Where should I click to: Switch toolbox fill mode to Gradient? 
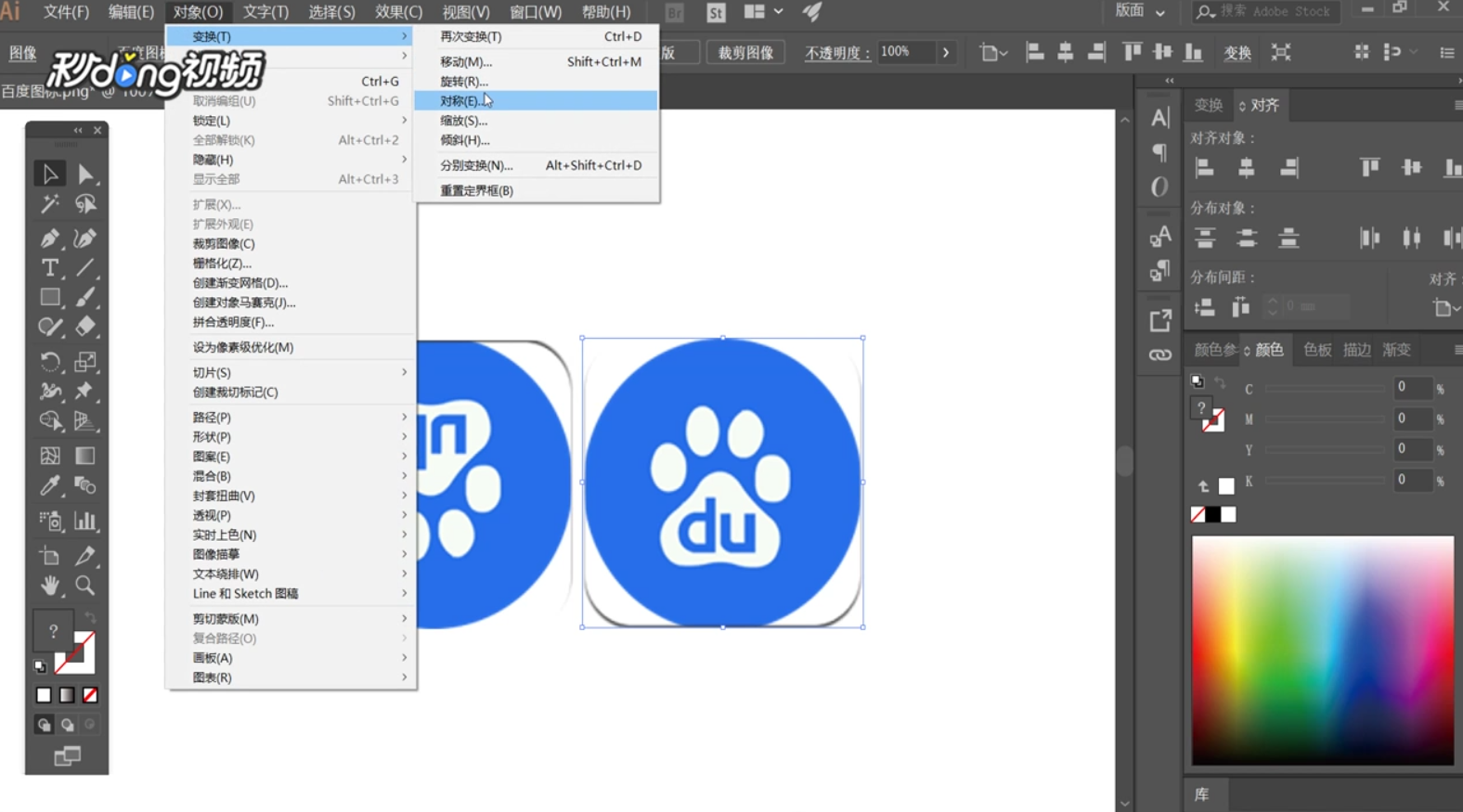[x=67, y=695]
